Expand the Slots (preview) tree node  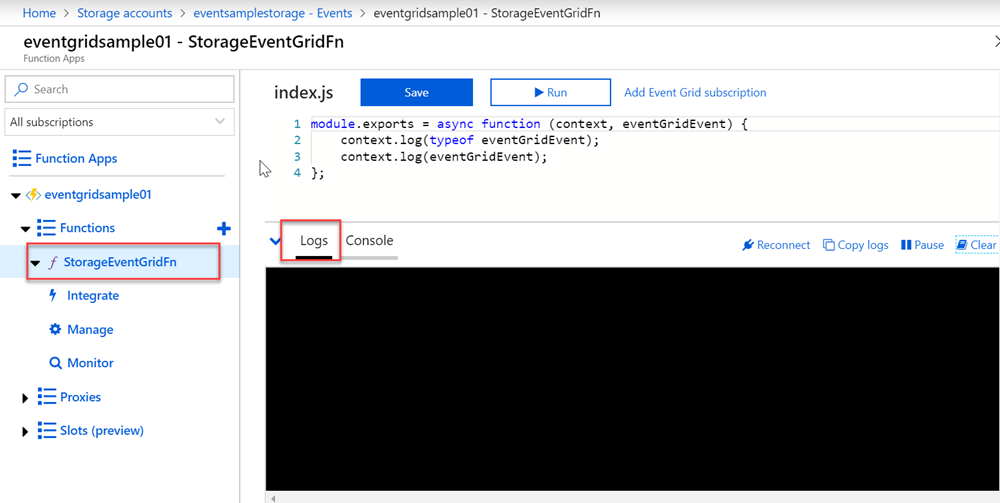click(26, 432)
